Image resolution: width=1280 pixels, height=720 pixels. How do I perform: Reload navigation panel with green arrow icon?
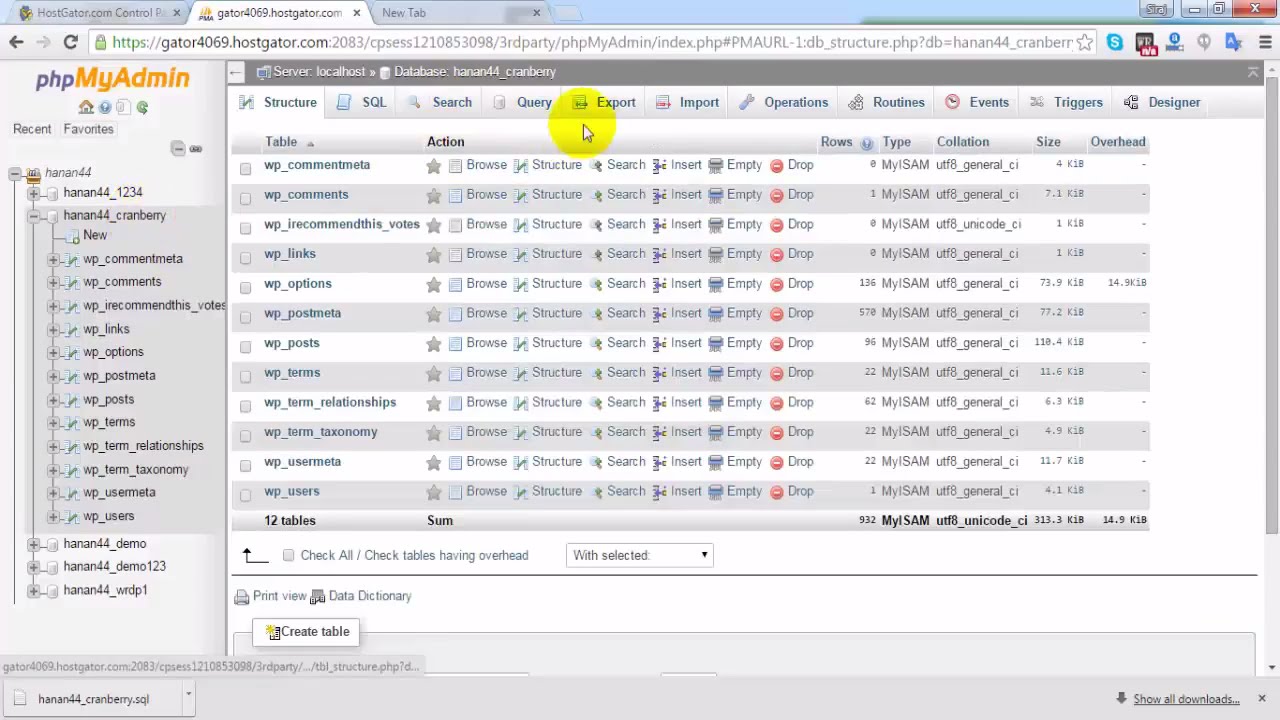[x=142, y=107]
